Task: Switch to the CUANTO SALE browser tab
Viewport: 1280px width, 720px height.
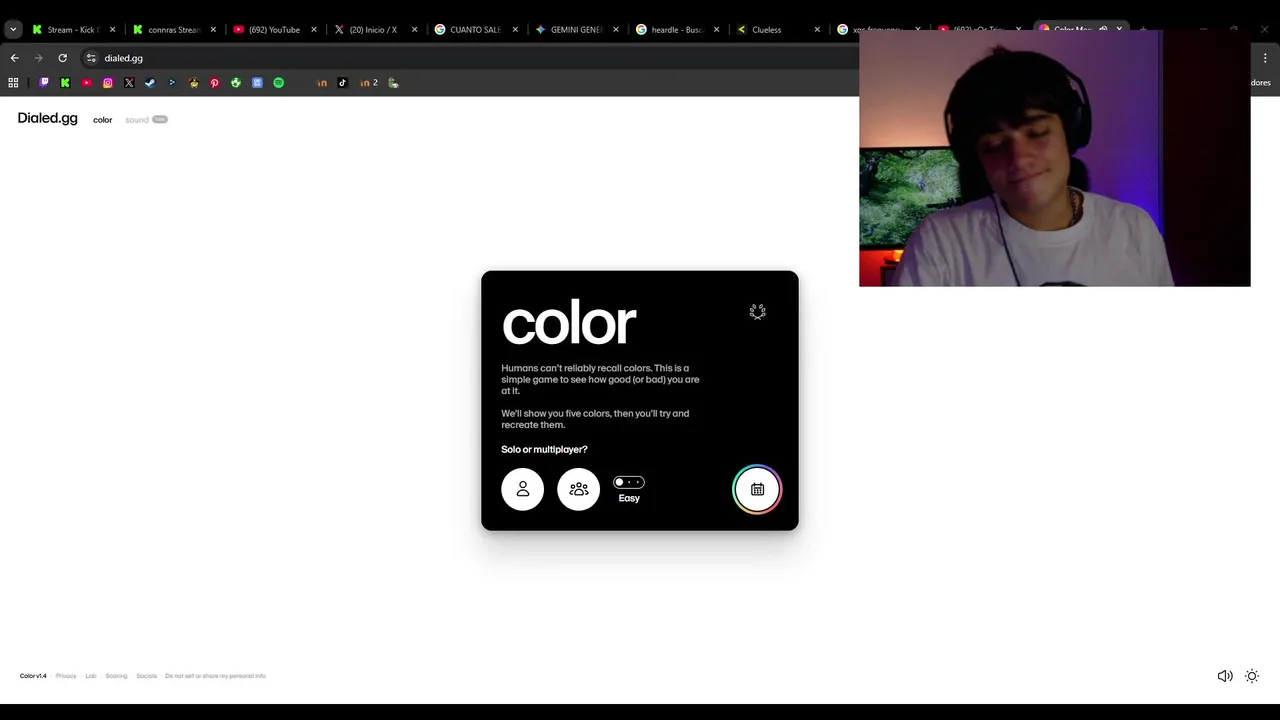Action: tap(475, 29)
